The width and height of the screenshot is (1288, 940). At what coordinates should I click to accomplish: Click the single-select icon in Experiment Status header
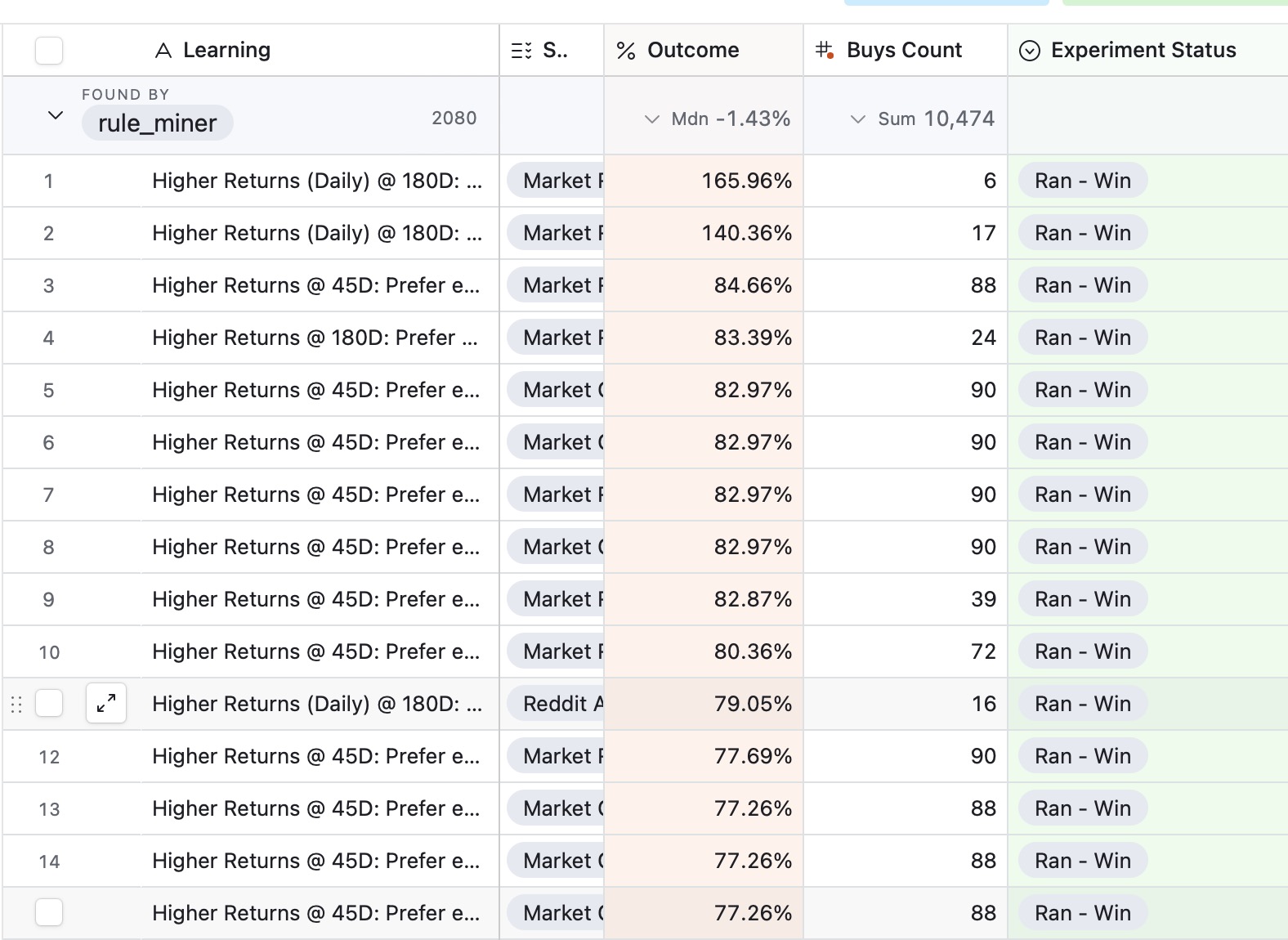(x=1030, y=51)
